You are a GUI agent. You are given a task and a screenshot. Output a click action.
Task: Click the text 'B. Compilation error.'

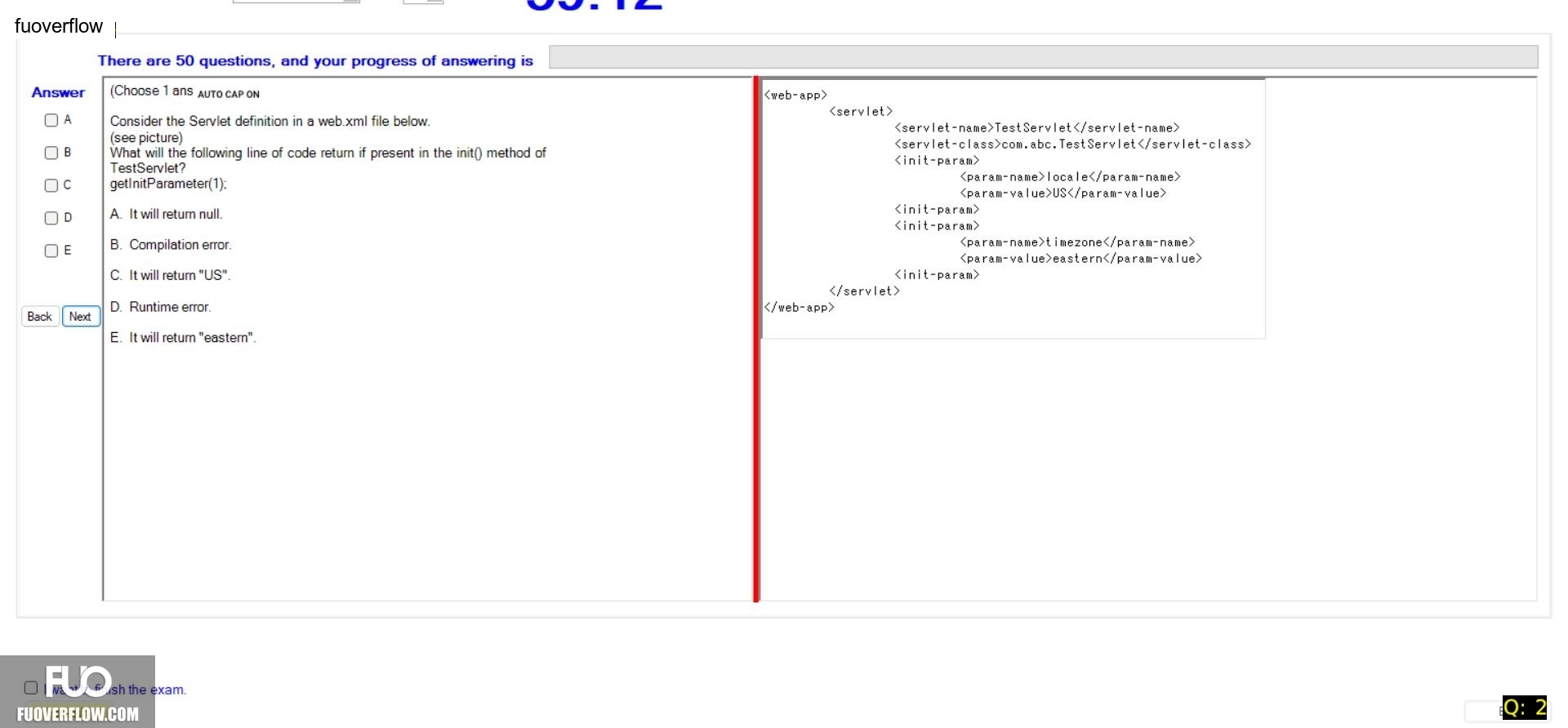[x=171, y=245]
